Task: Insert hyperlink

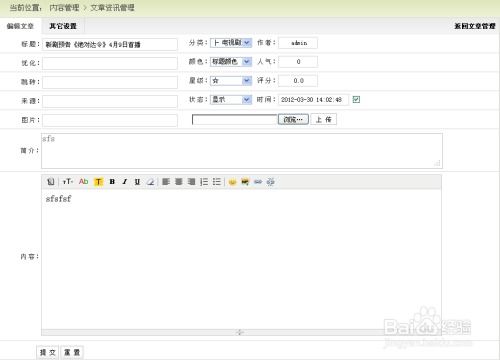Action: tap(258, 182)
